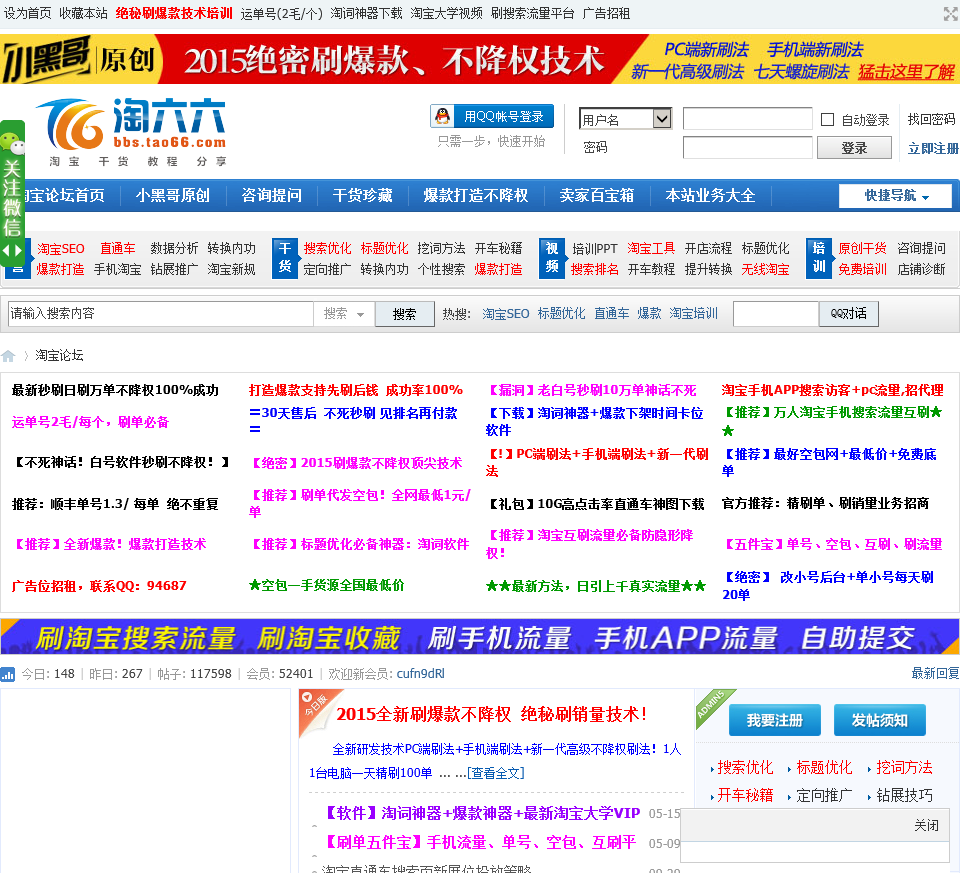
Task: Open 【软件】淘词神器+爆款神器 post
Action: click(x=481, y=814)
